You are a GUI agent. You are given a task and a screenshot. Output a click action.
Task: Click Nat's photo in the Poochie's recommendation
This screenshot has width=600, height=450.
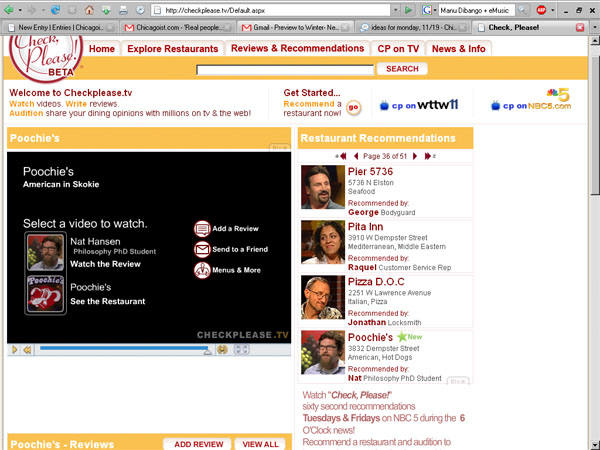[323, 352]
